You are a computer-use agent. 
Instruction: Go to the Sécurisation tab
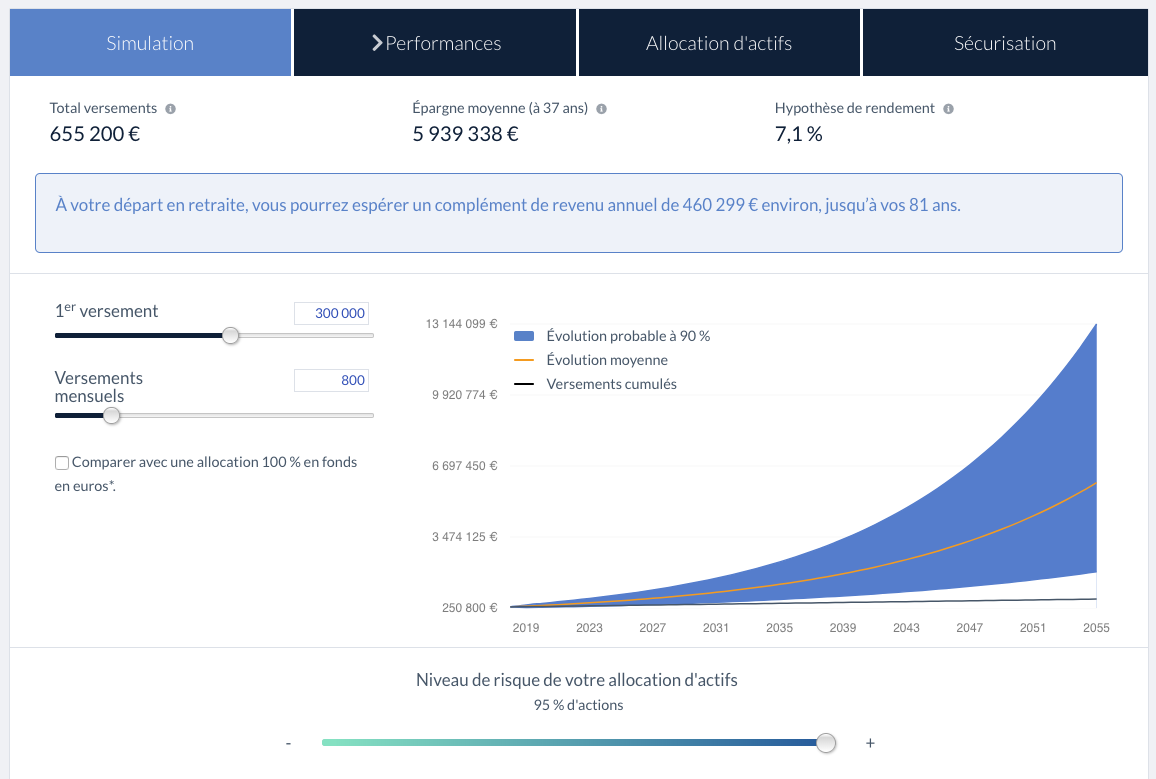[1004, 43]
